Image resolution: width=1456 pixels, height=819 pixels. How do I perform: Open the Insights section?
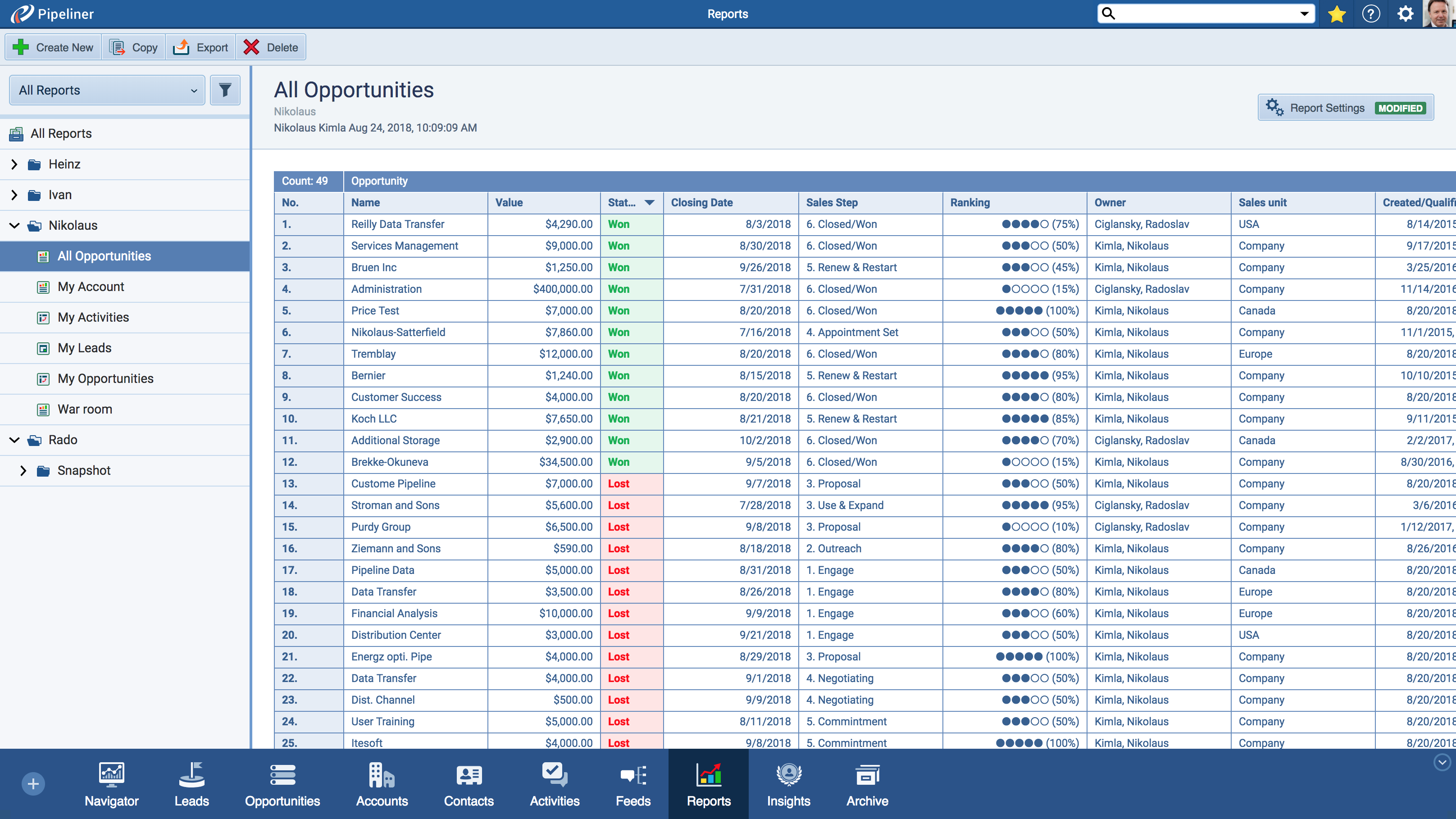[788, 784]
